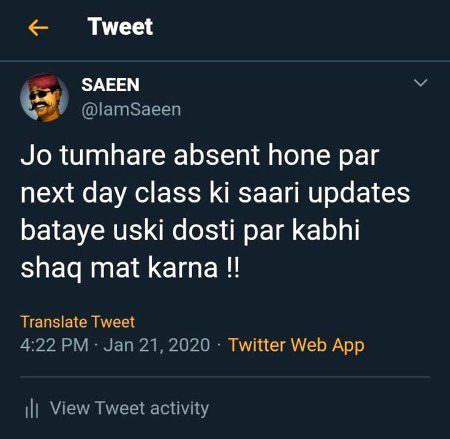Select the word "absent" in the tweet
The image size is (450, 439).
[217, 156]
